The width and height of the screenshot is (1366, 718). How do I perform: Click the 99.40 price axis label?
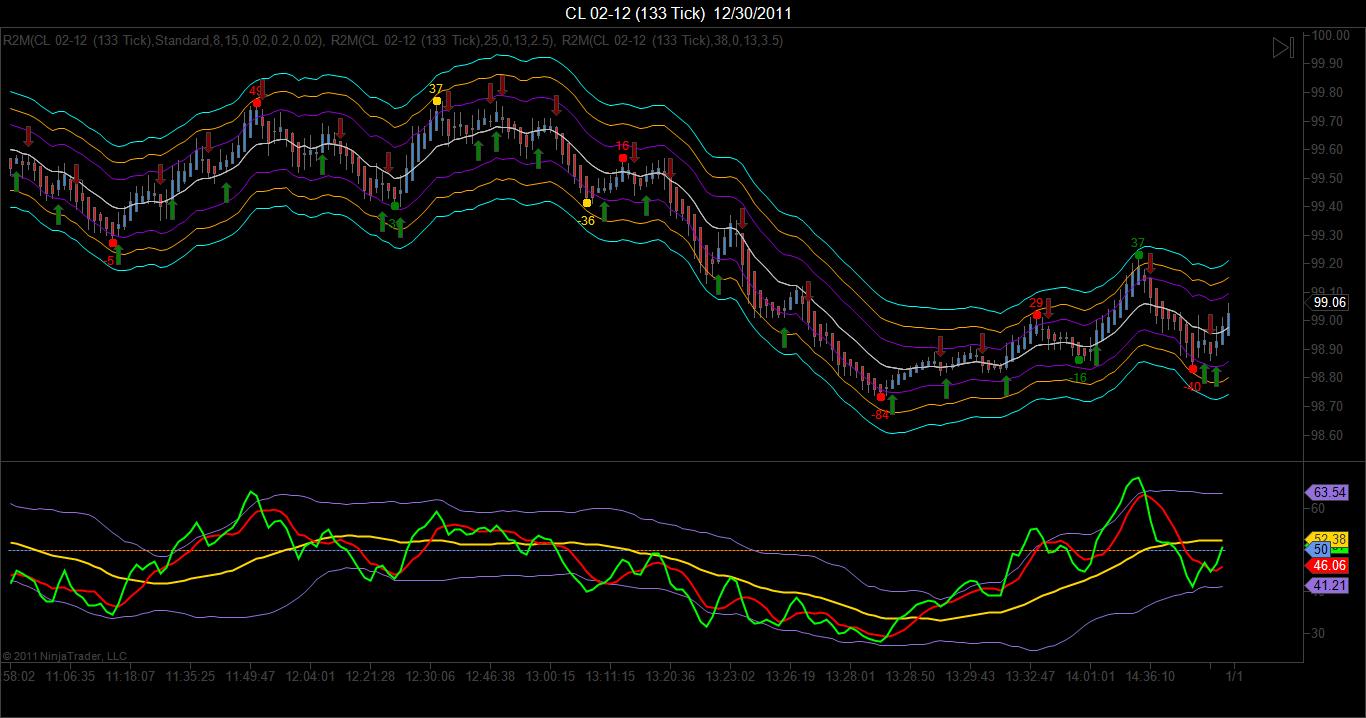[x=1327, y=206]
